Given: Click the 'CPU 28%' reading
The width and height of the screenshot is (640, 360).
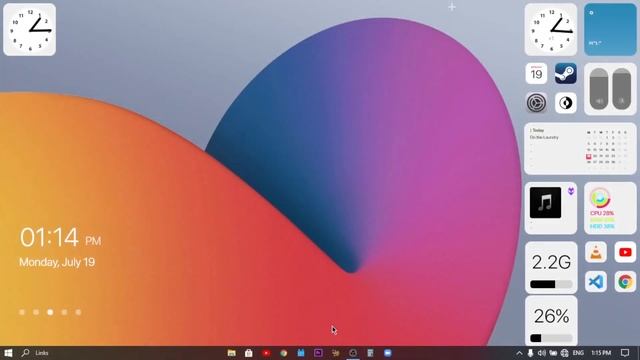Looking at the screenshot, I should pyautogui.click(x=602, y=213).
